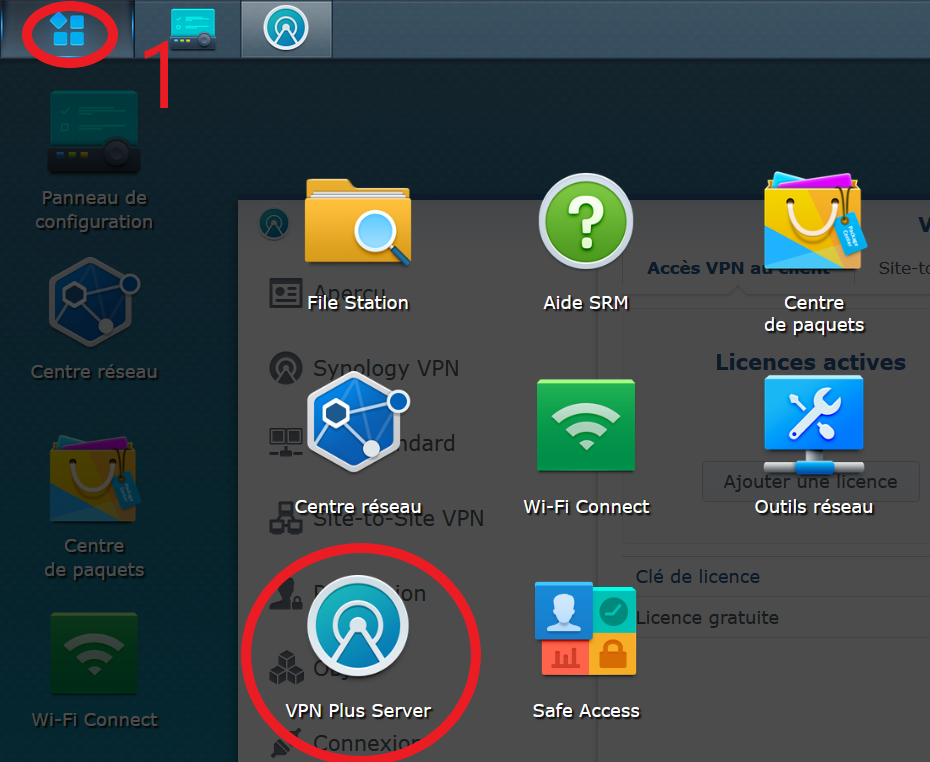This screenshot has height=762, width=930.
Task: Switch to VPN Plus Server taskbar icon
Action: (285, 29)
